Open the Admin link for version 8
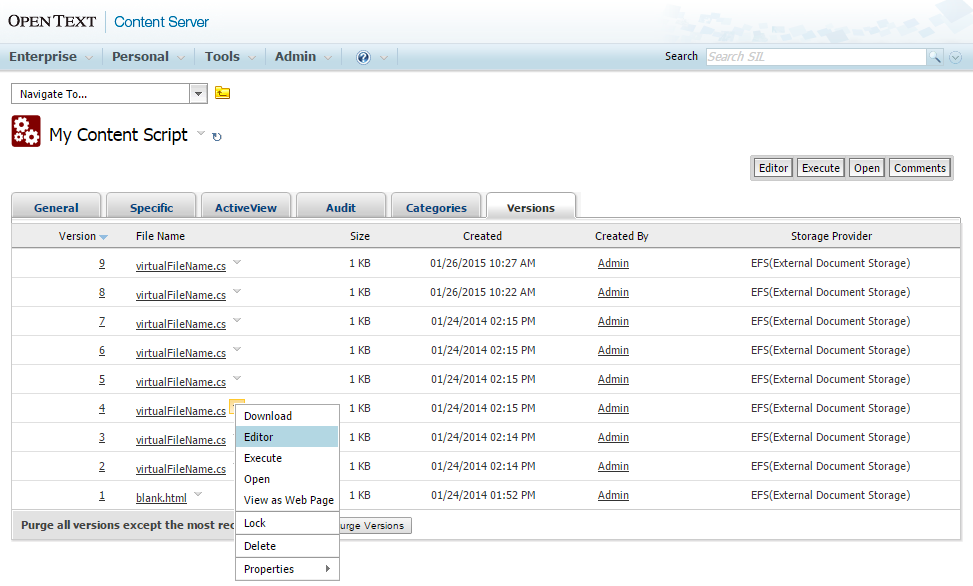 click(x=613, y=292)
